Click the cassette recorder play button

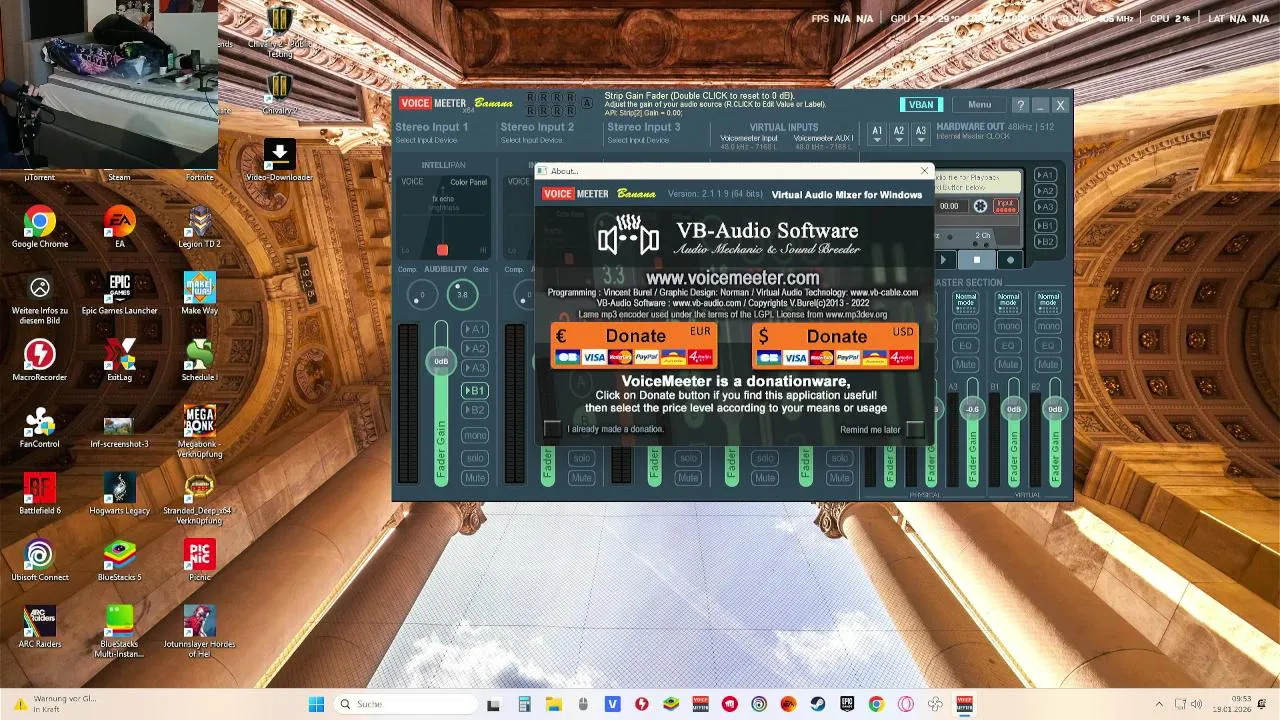[943, 260]
